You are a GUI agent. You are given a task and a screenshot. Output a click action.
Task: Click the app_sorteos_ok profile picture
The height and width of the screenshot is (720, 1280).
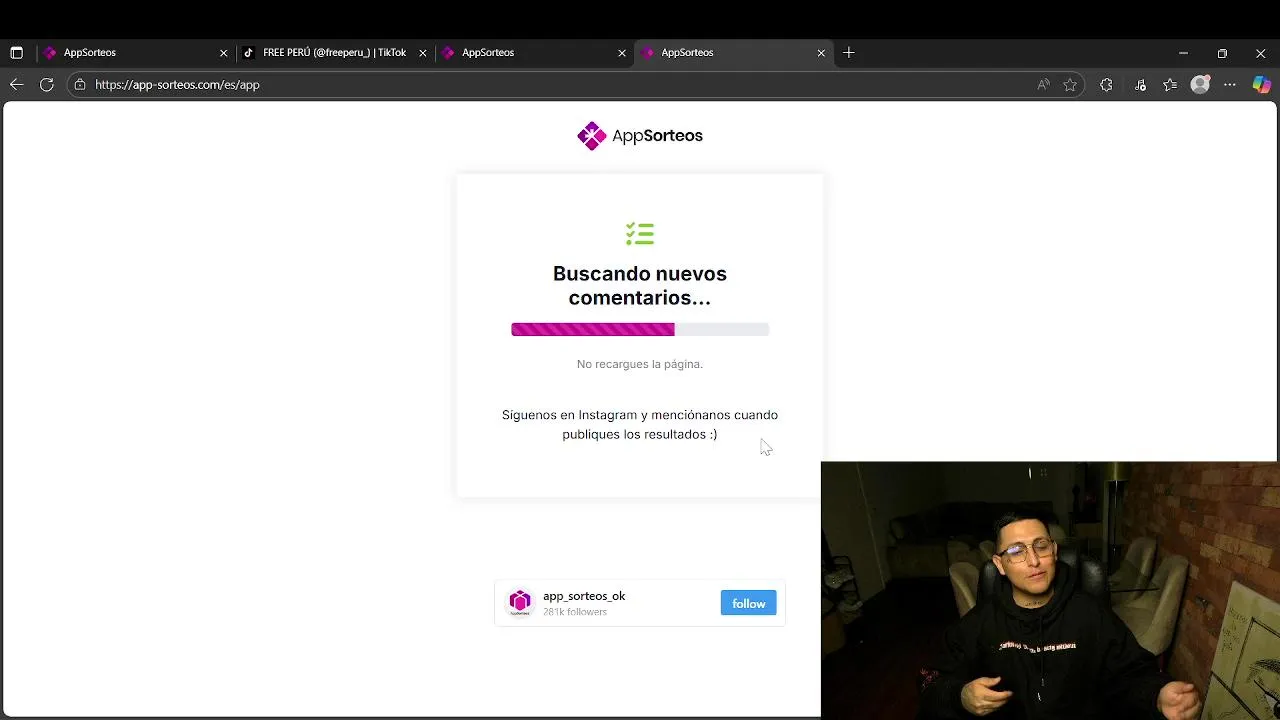520,602
